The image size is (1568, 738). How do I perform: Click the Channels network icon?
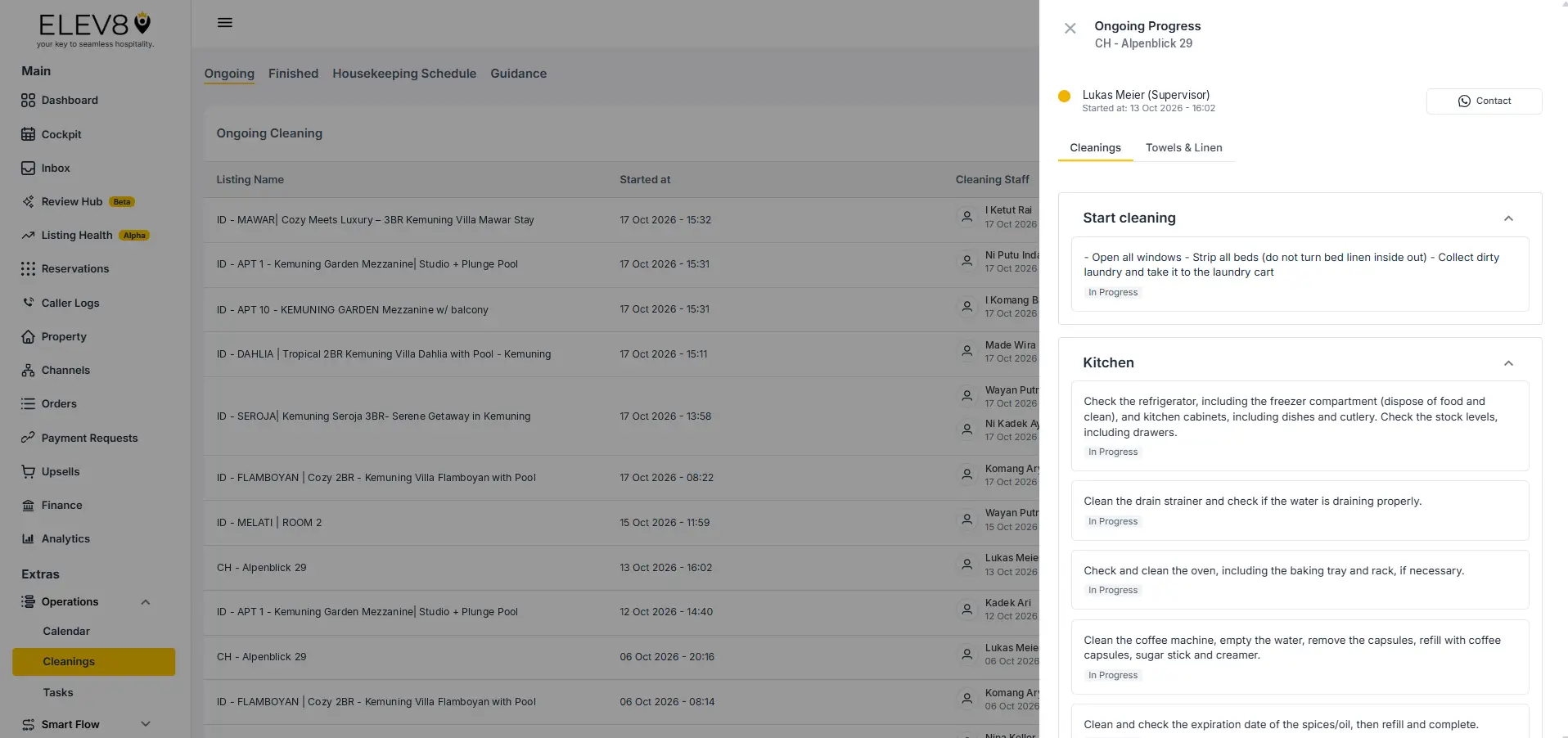[28, 370]
